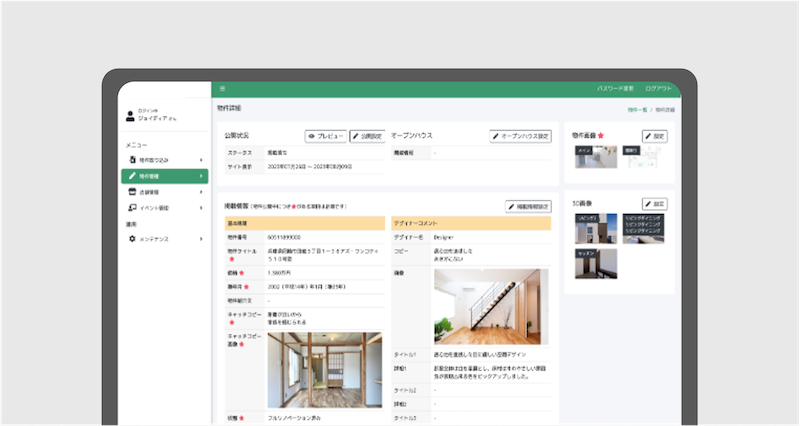Click the pencil icon beside 物件管理
Screen dimensions: 800x426
[x=132, y=176]
